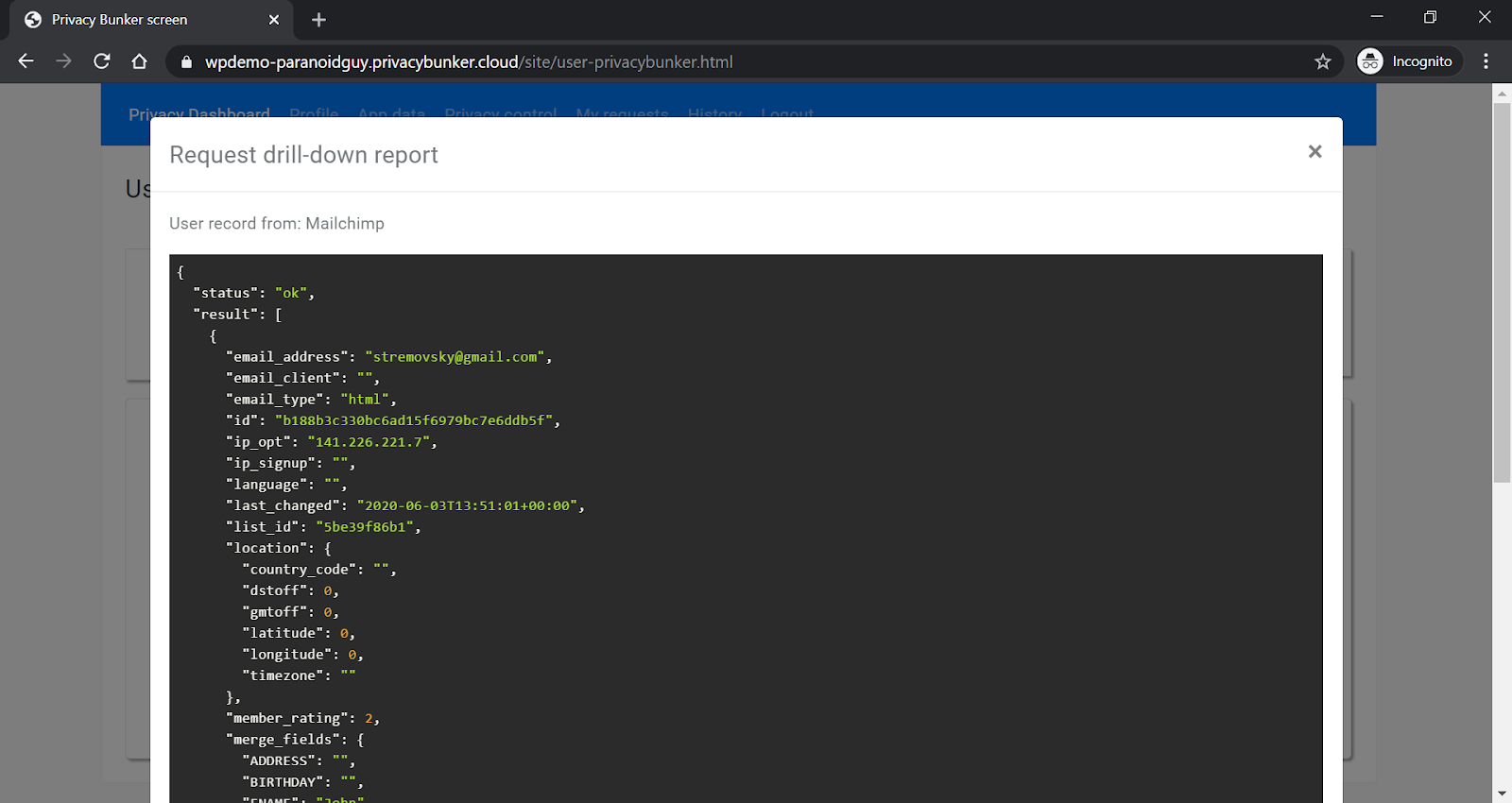Click the browser forward arrow
This screenshot has width=1512, height=803.
[63, 61]
